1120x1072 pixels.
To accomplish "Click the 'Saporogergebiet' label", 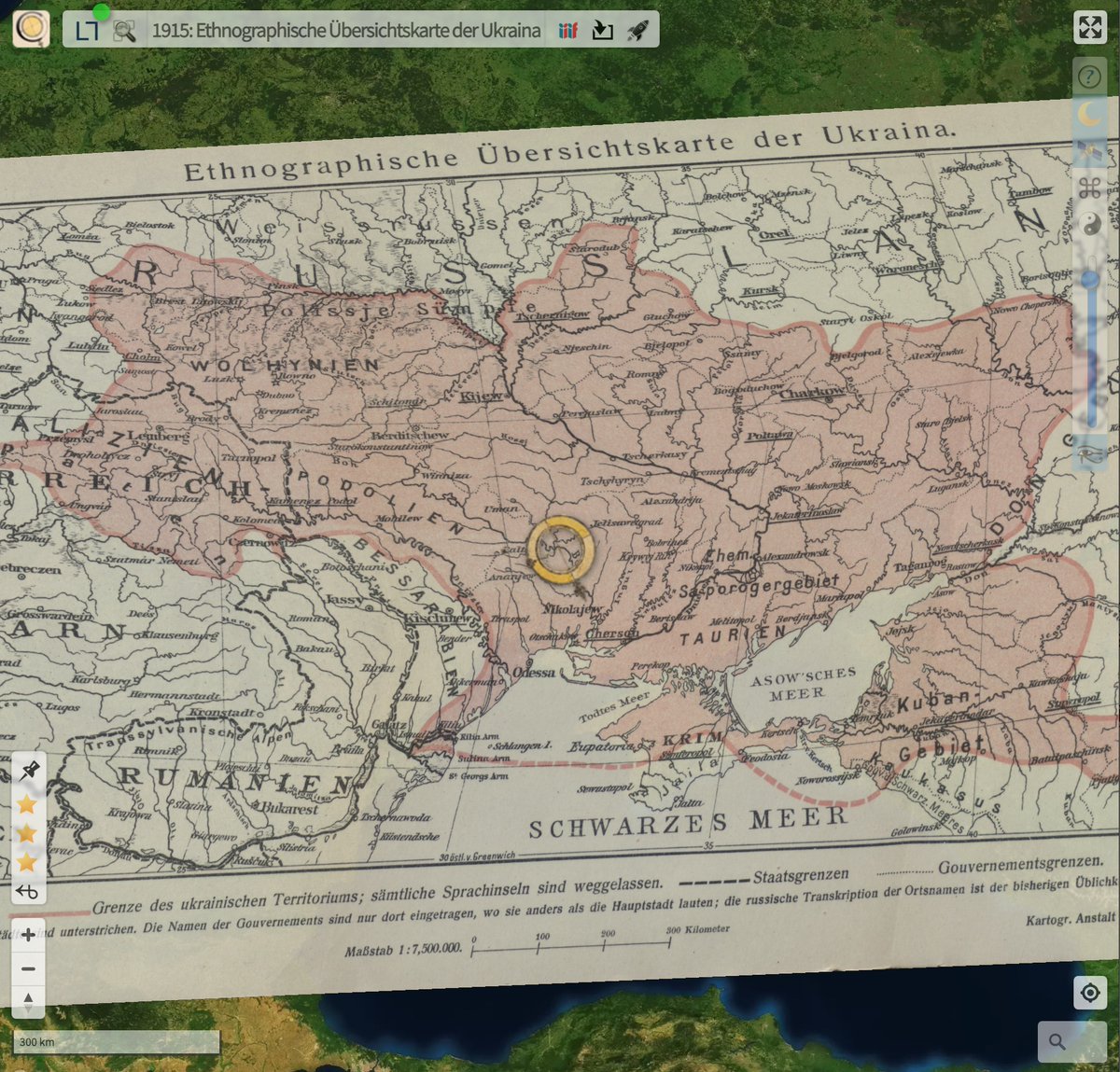I will [x=759, y=585].
